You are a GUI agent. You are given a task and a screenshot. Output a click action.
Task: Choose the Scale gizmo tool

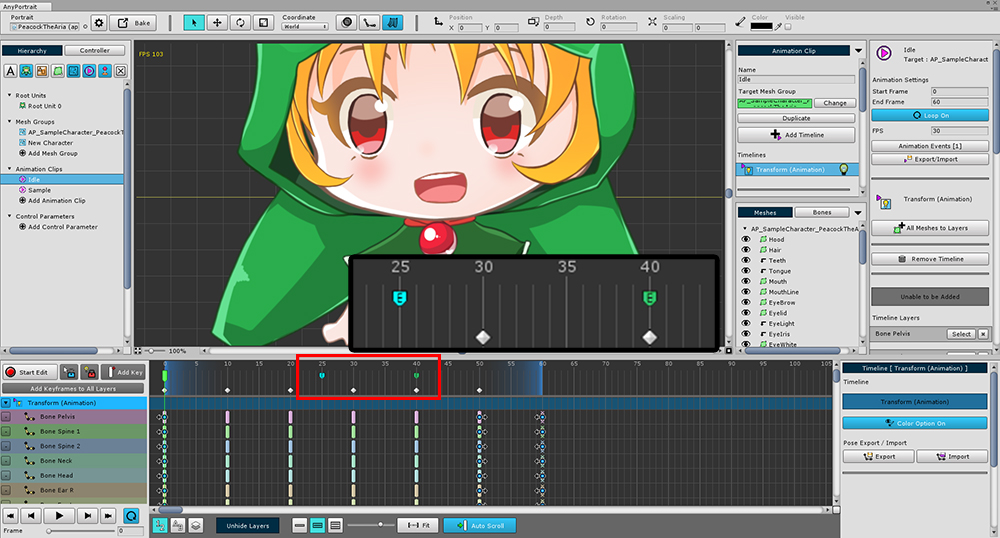pyautogui.click(x=263, y=23)
